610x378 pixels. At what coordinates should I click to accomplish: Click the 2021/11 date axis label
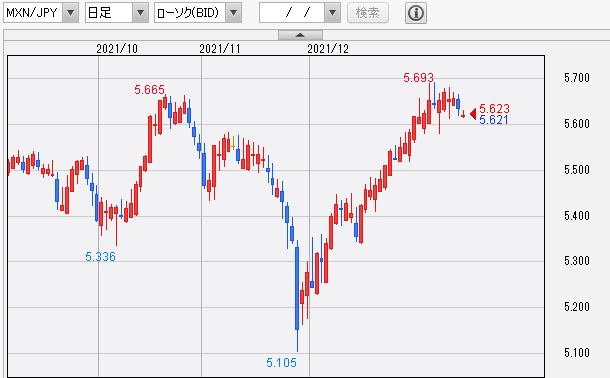coord(220,49)
